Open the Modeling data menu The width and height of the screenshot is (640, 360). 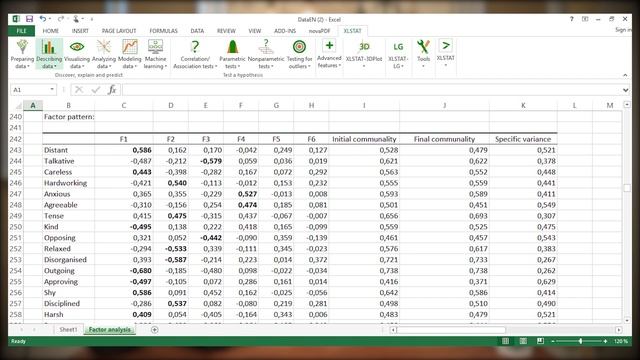click(x=129, y=54)
